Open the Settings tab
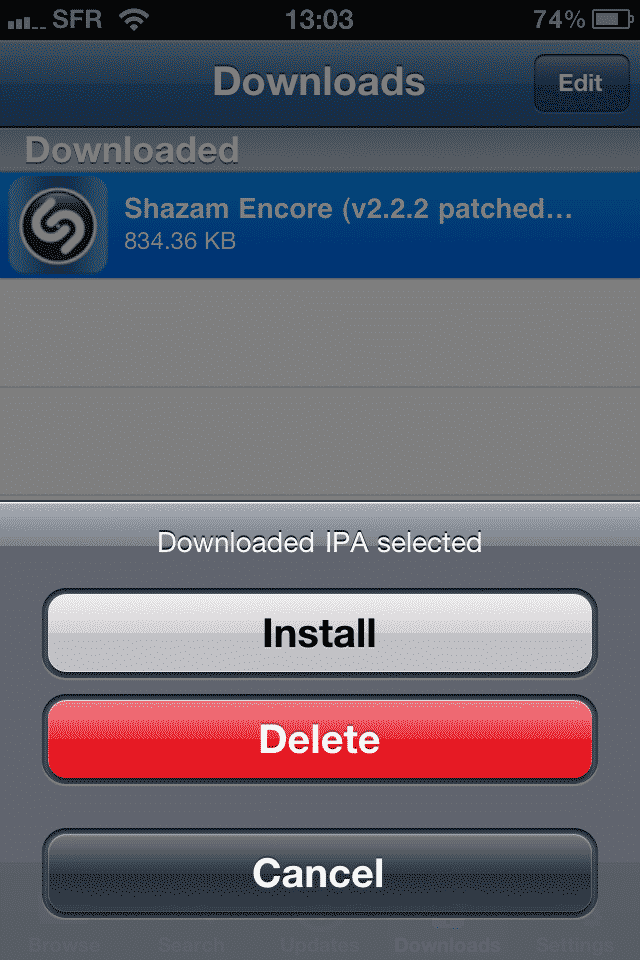640x960 pixels. 574,943
